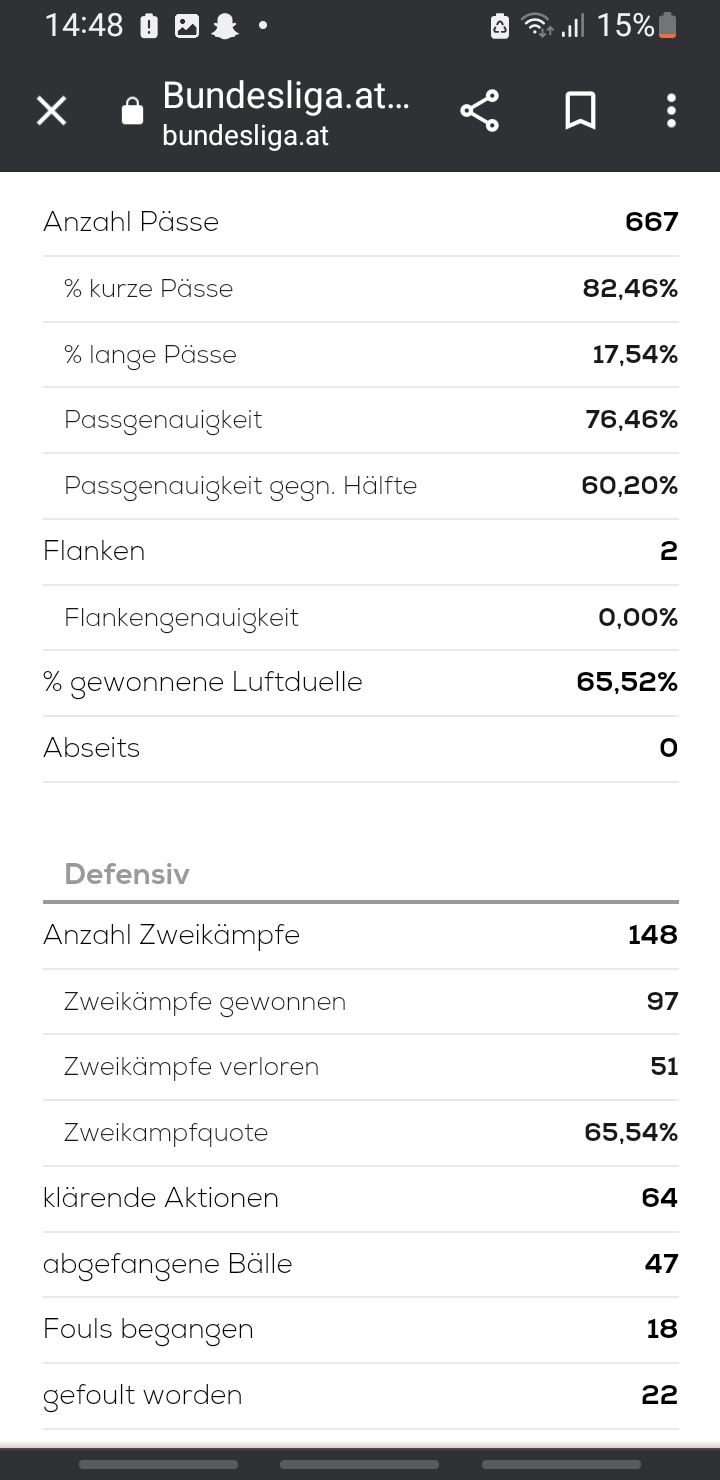Tap the Wi-Fi signal icon

click(x=538, y=26)
